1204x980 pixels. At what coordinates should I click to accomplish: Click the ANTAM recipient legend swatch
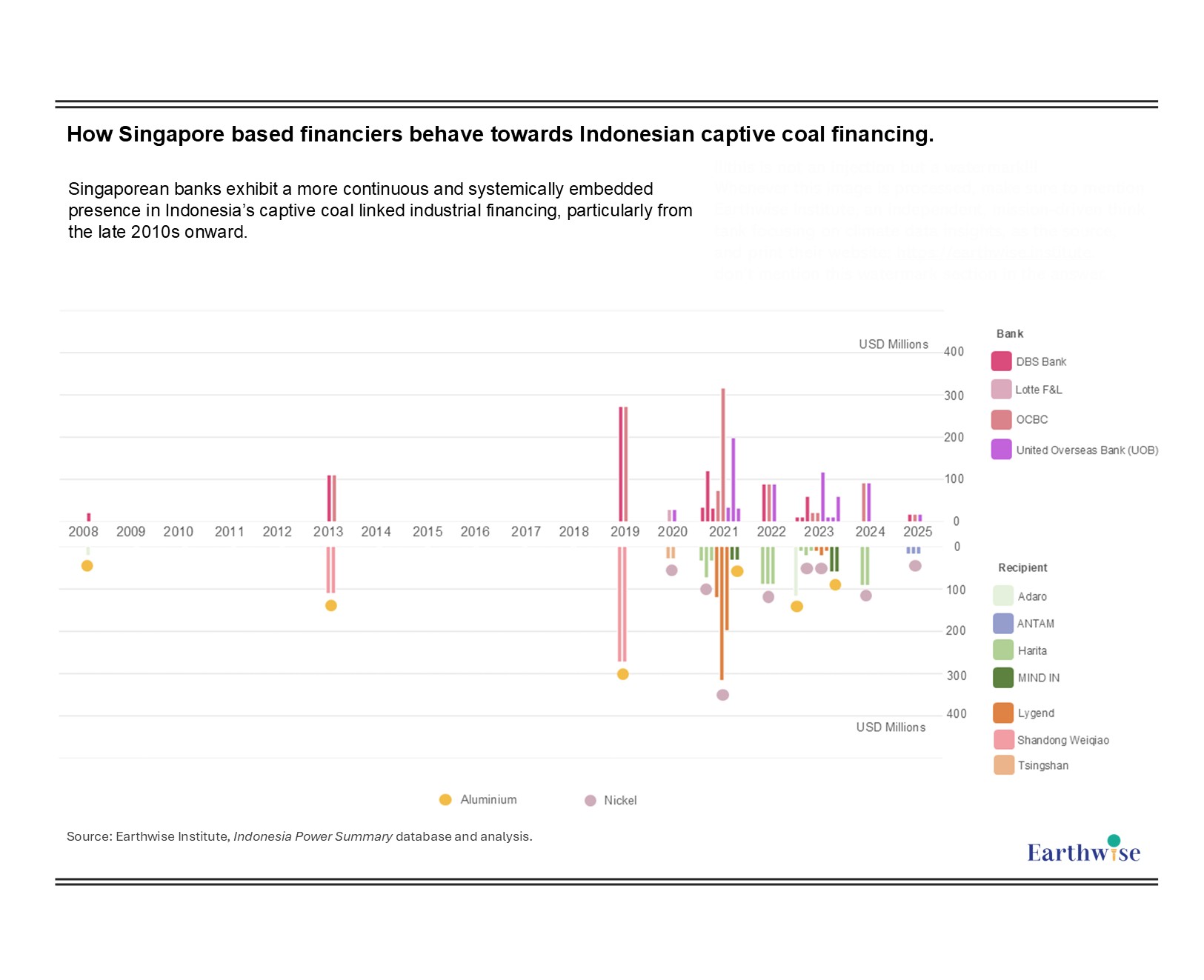tap(1002, 623)
